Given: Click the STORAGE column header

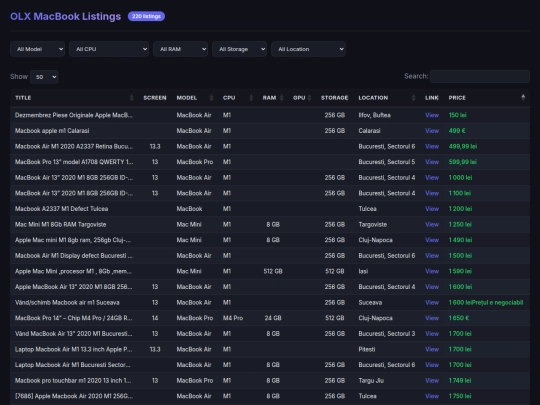Looking at the screenshot, I should (334, 98).
